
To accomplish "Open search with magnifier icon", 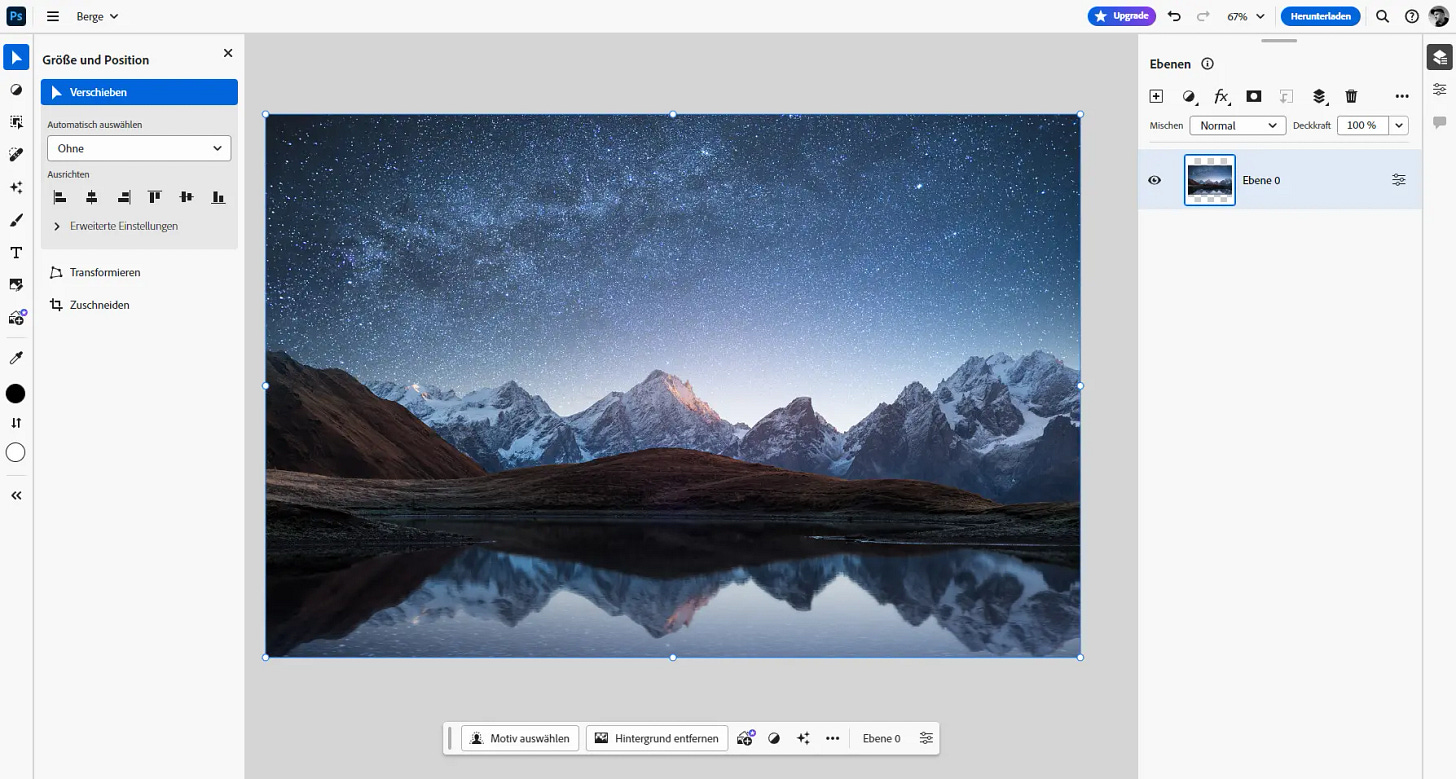I will pos(1382,16).
